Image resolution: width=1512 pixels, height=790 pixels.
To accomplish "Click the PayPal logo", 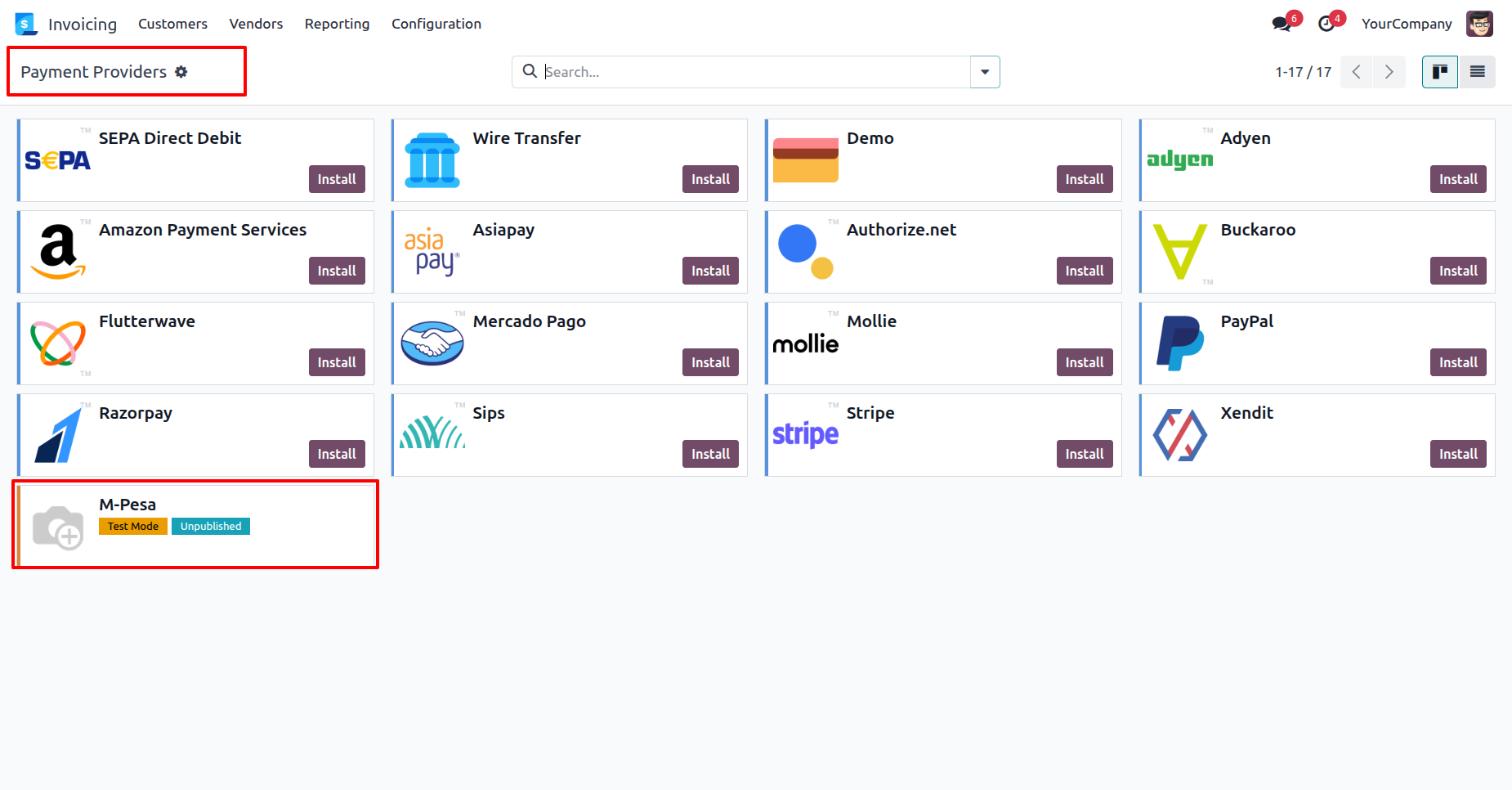I will tap(1179, 343).
